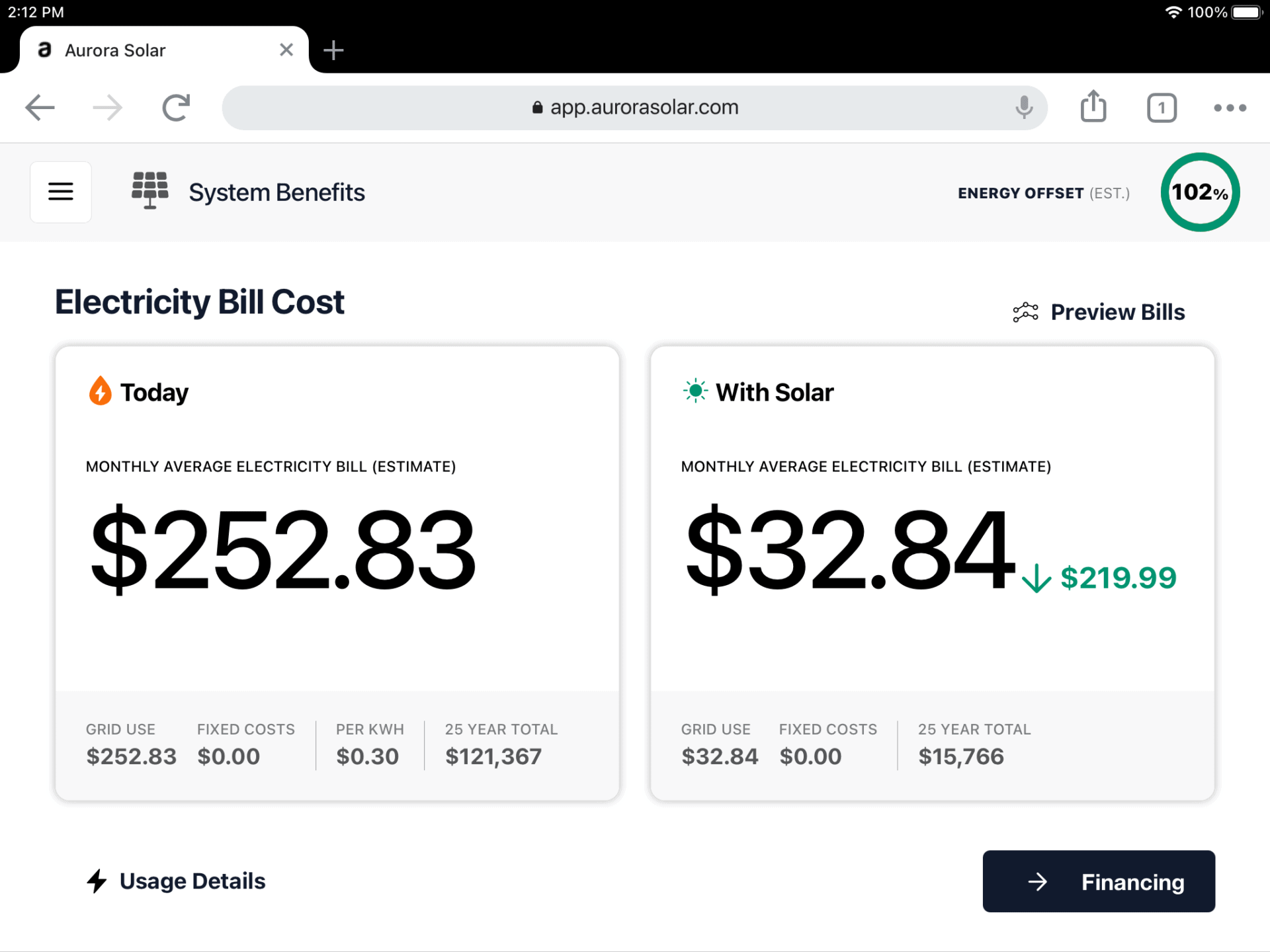Click the green sun With Solar icon

pyautogui.click(x=695, y=391)
